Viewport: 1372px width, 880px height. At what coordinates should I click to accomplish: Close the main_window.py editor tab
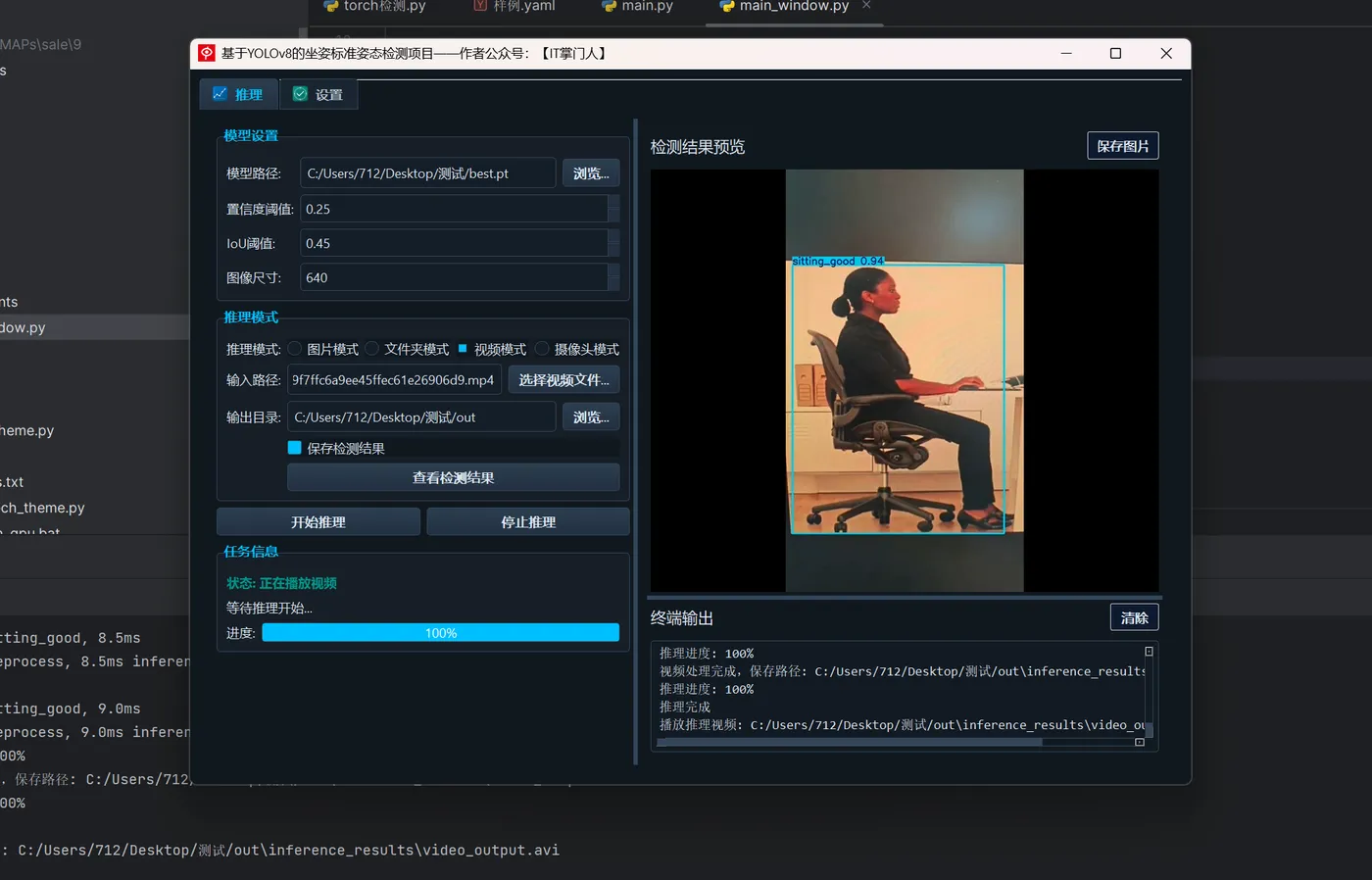coord(866,6)
